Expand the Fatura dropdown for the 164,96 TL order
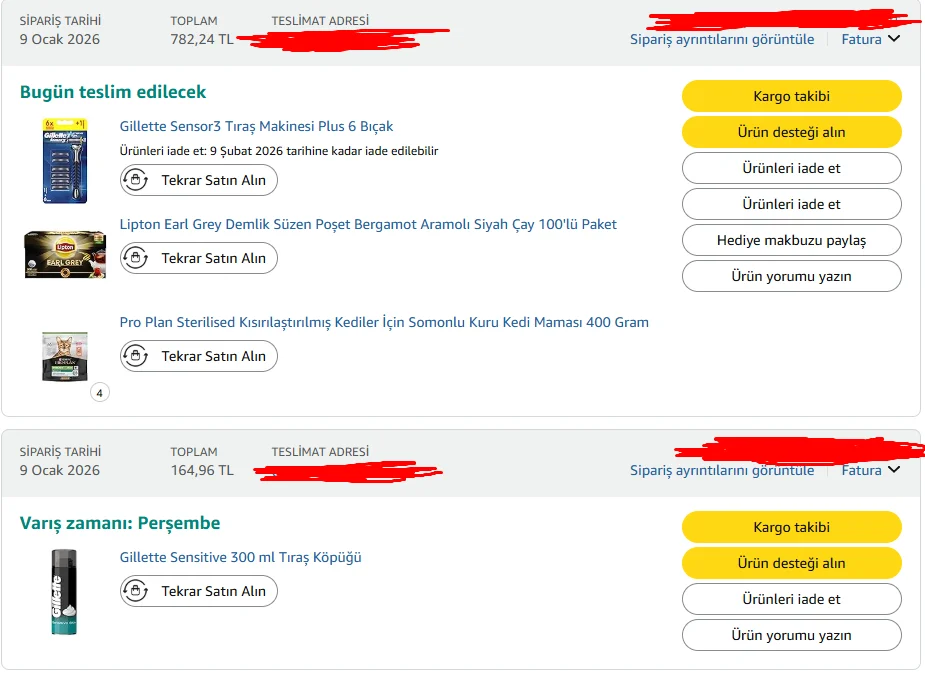 coord(871,471)
